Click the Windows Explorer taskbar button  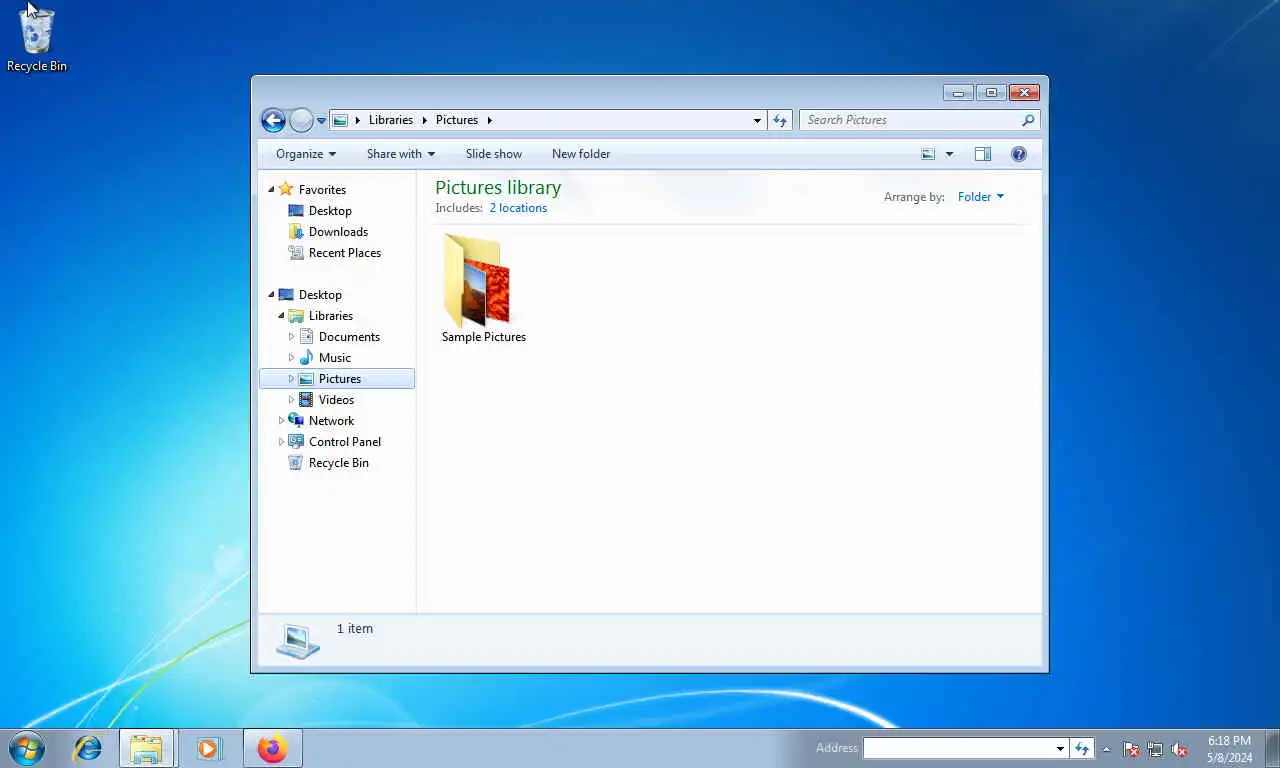point(146,748)
